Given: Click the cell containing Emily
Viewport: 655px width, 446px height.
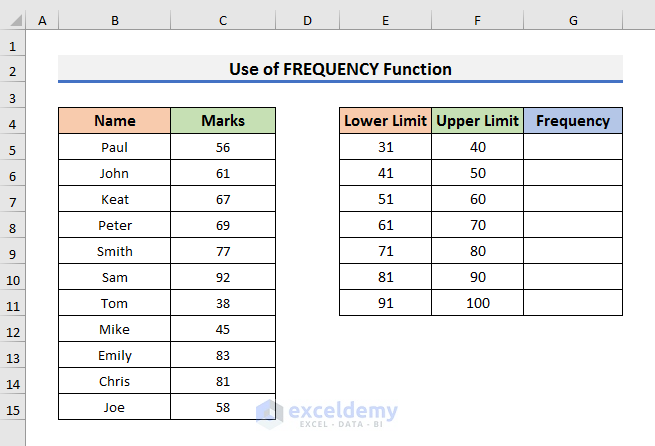Looking at the screenshot, I should point(115,355).
